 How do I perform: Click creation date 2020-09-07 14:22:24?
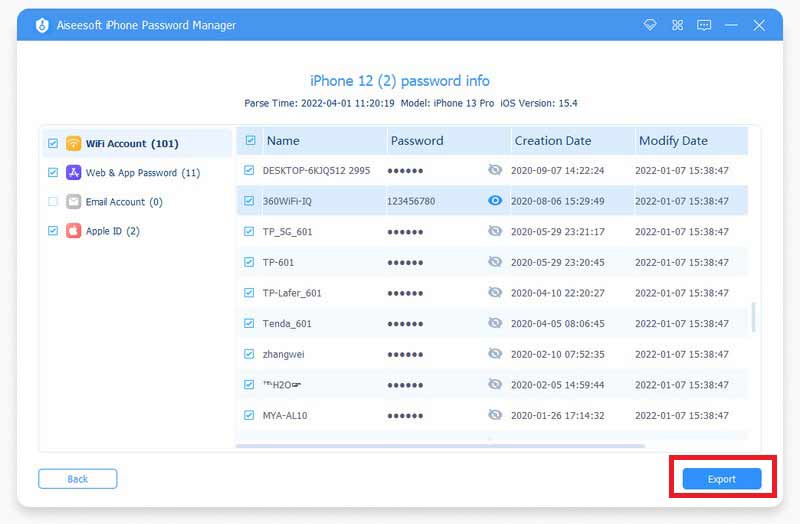[x=558, y=170]
